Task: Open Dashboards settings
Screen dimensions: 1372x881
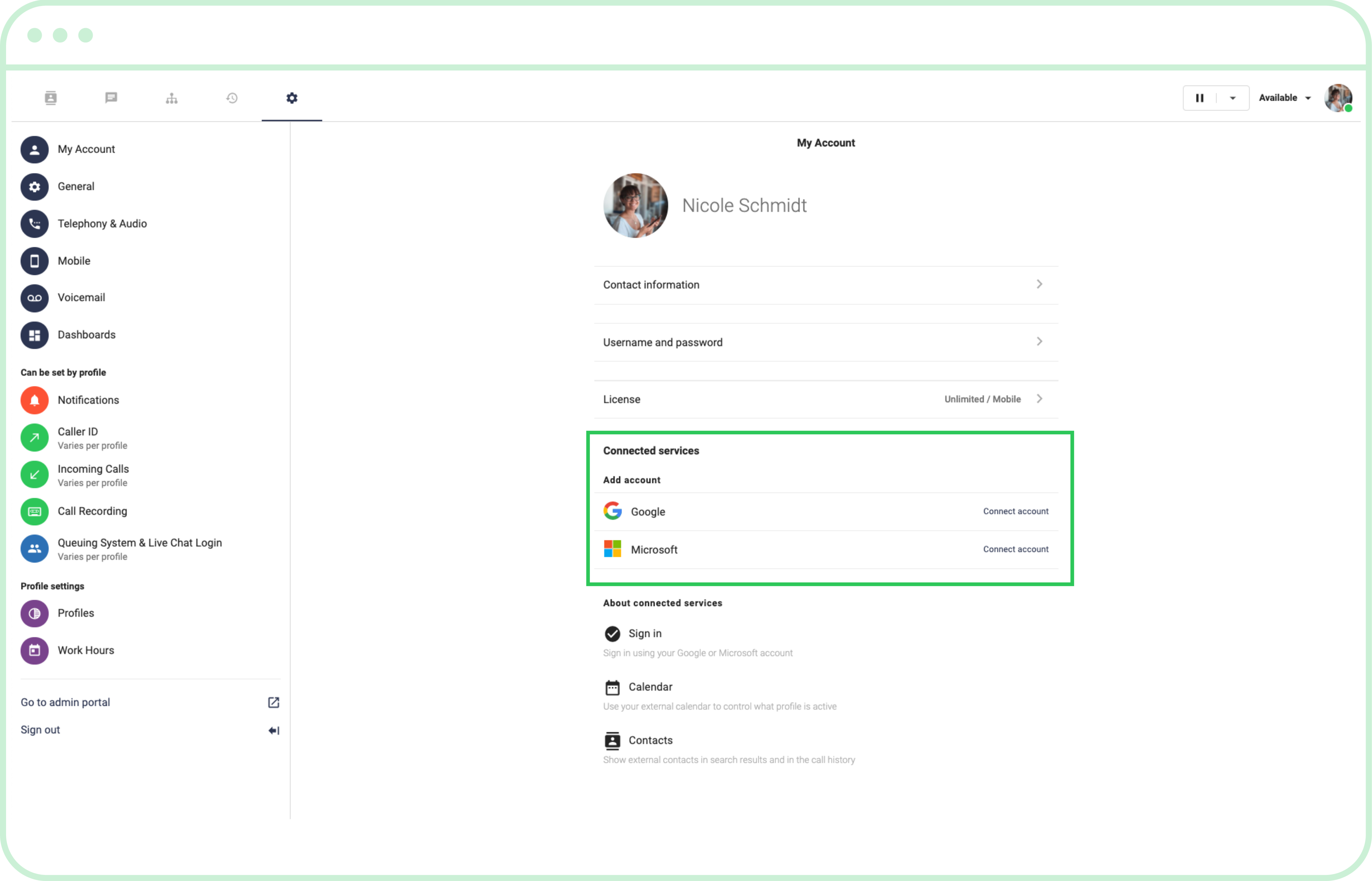Action: point(86,335)
